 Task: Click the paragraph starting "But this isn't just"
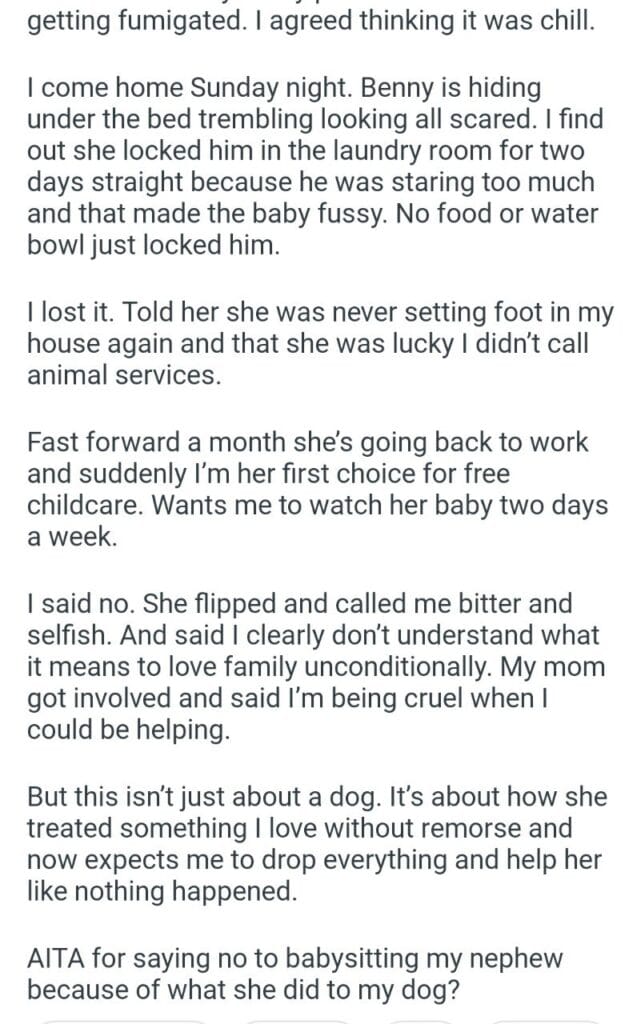click(x=320, y=844)
